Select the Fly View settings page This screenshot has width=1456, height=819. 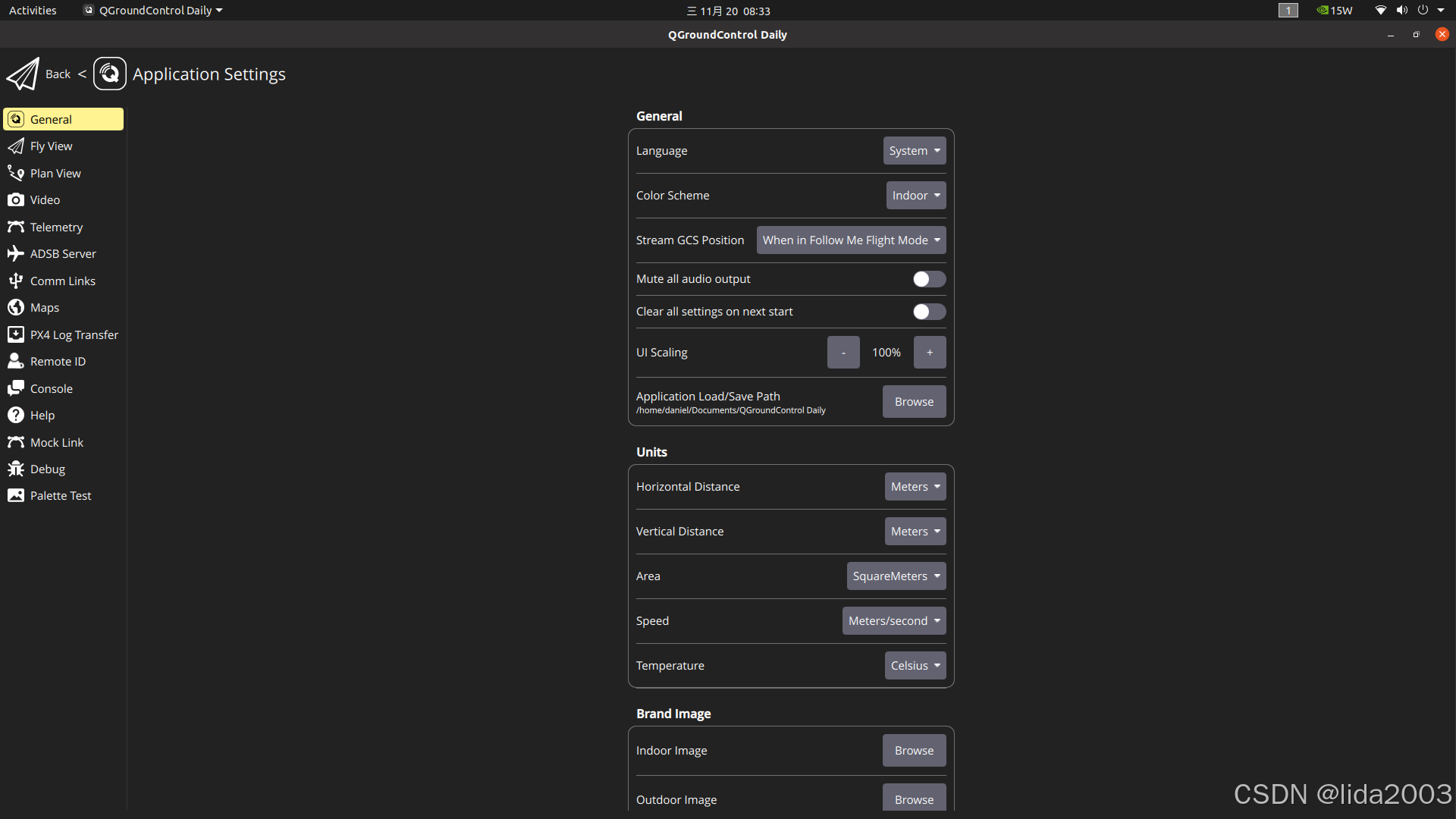point(64,146)
